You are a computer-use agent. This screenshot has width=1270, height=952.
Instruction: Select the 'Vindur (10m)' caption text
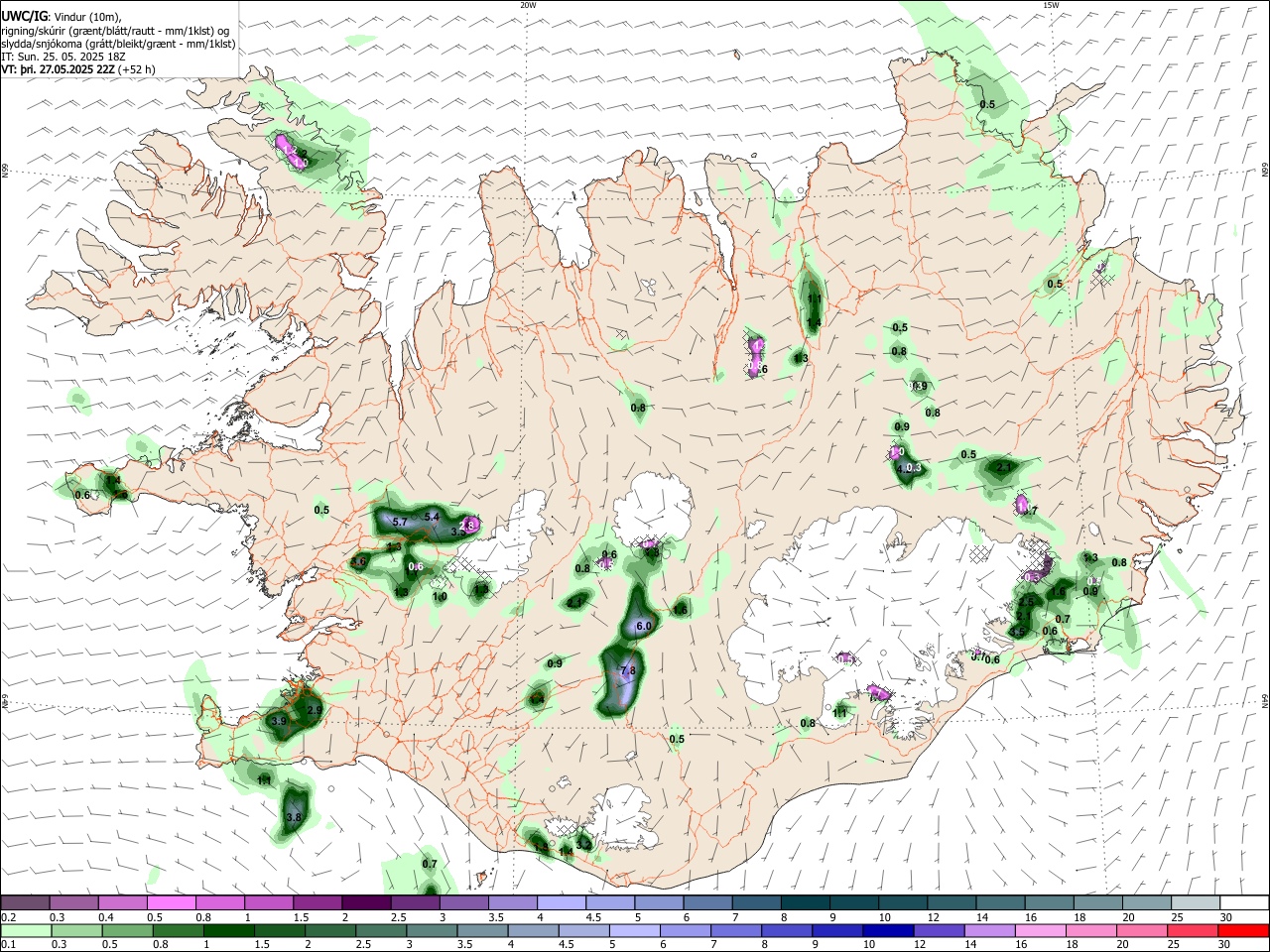pos(86,16)
